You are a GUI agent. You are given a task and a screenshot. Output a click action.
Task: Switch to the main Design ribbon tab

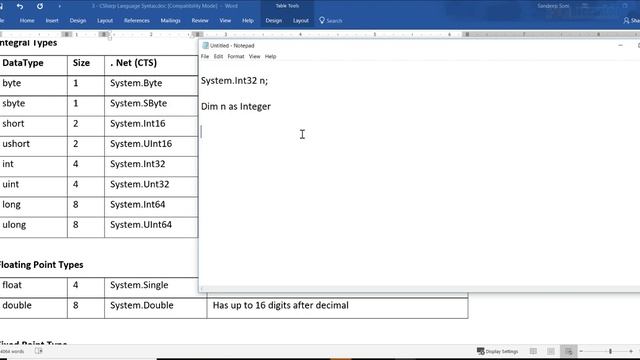tap(78, 20)
